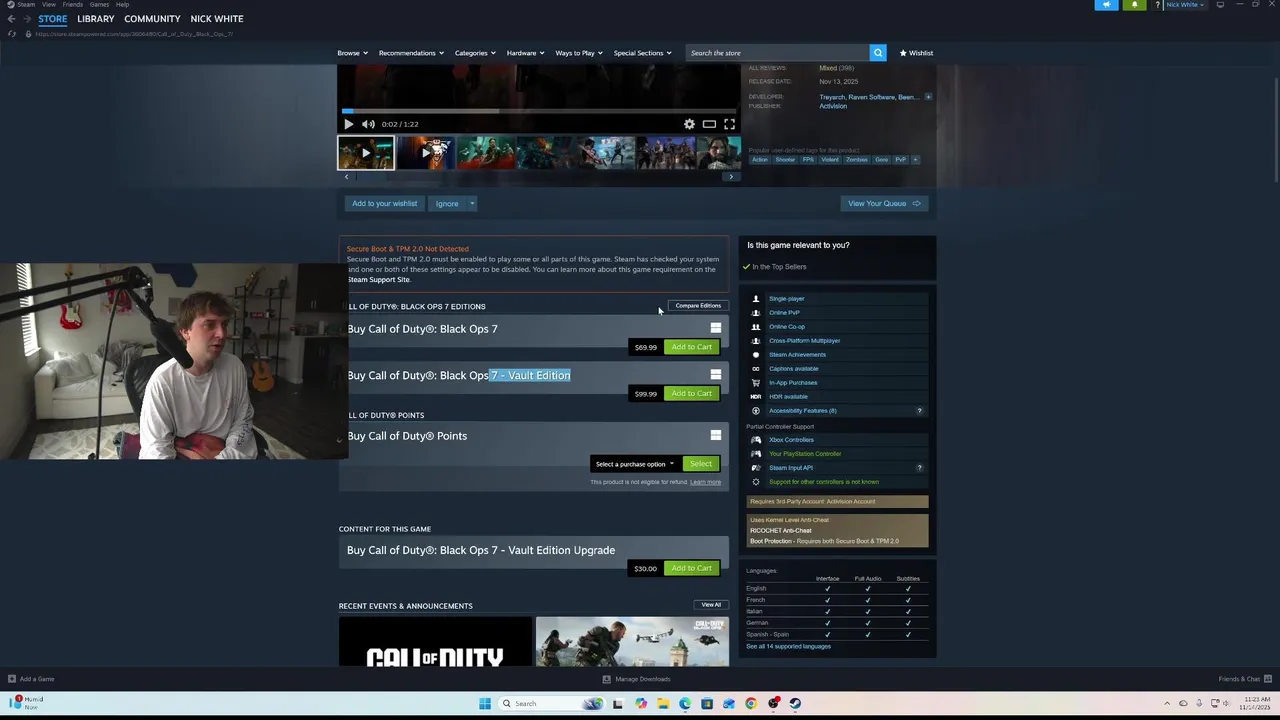
Task: Expand the Browse dropdown menu
Action: coord(352,53)
